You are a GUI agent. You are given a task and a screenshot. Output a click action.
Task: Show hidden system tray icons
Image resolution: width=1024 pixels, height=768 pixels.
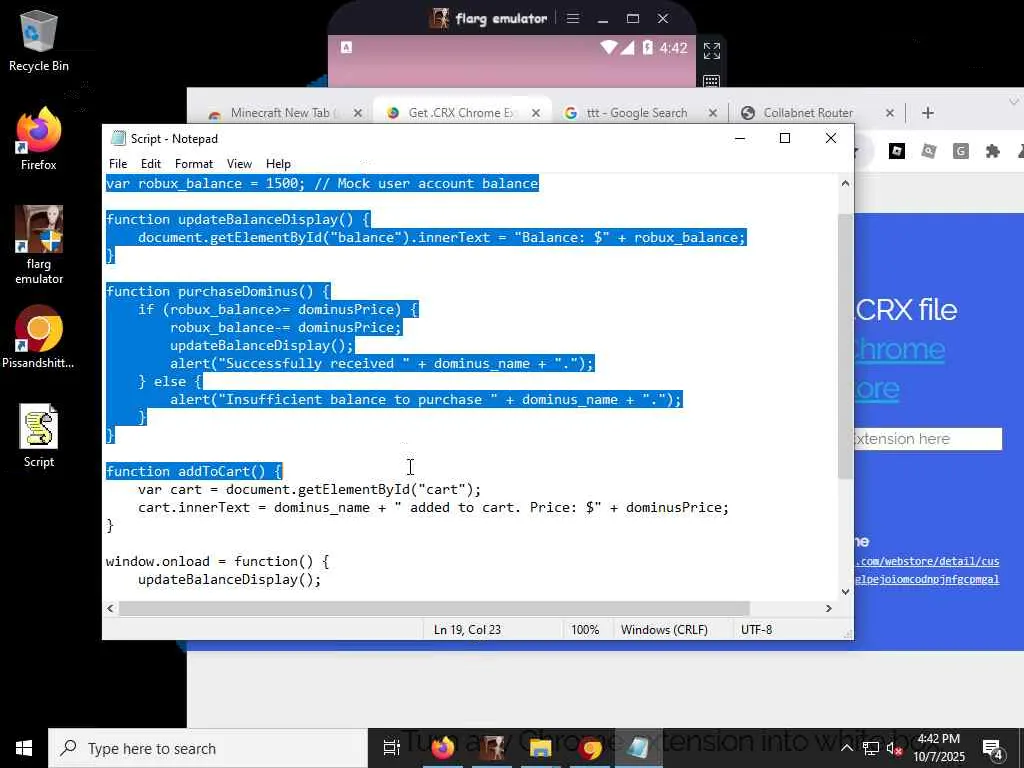[846, 748]
